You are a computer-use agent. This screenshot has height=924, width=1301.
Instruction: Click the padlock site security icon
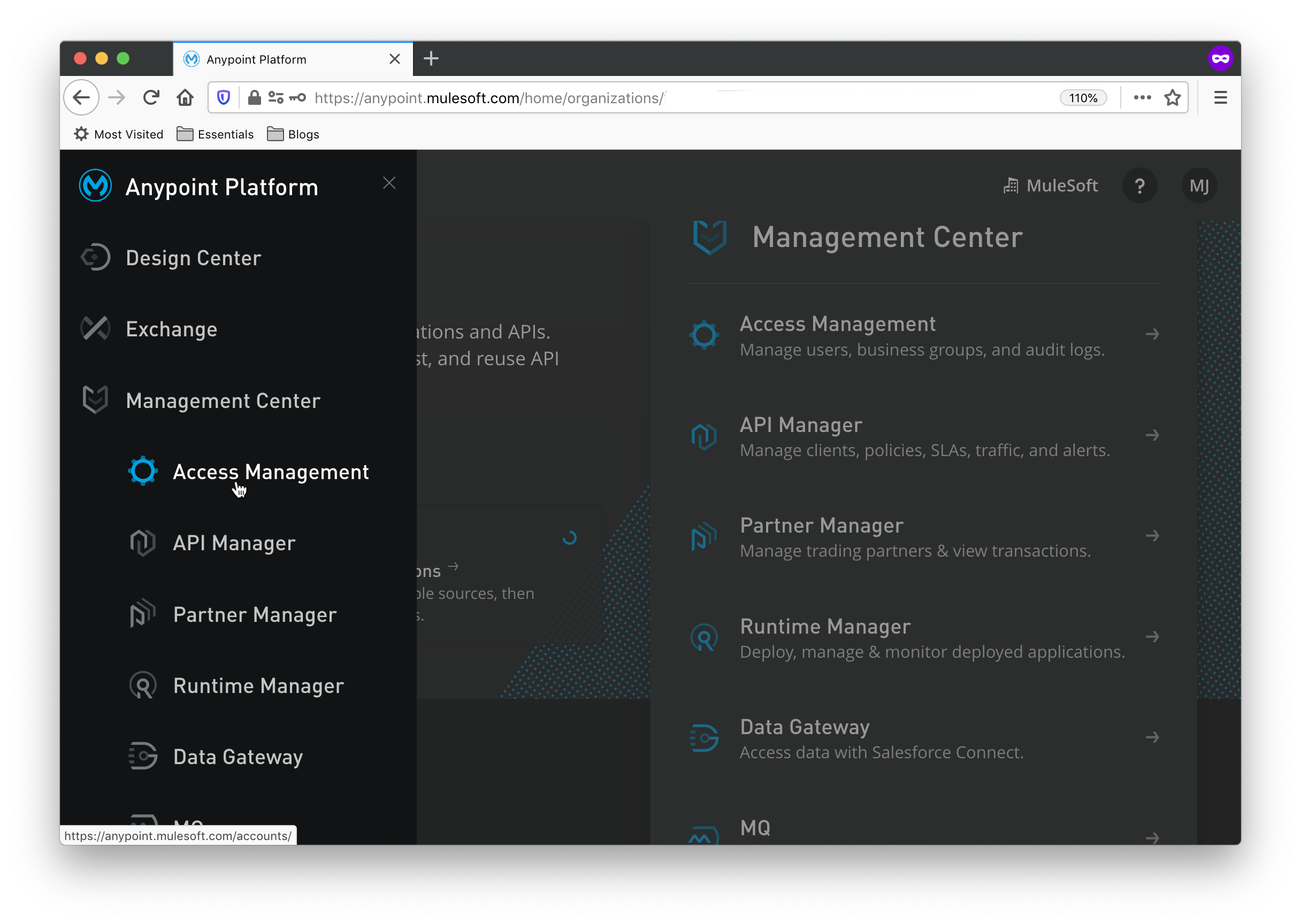[255, 98]
